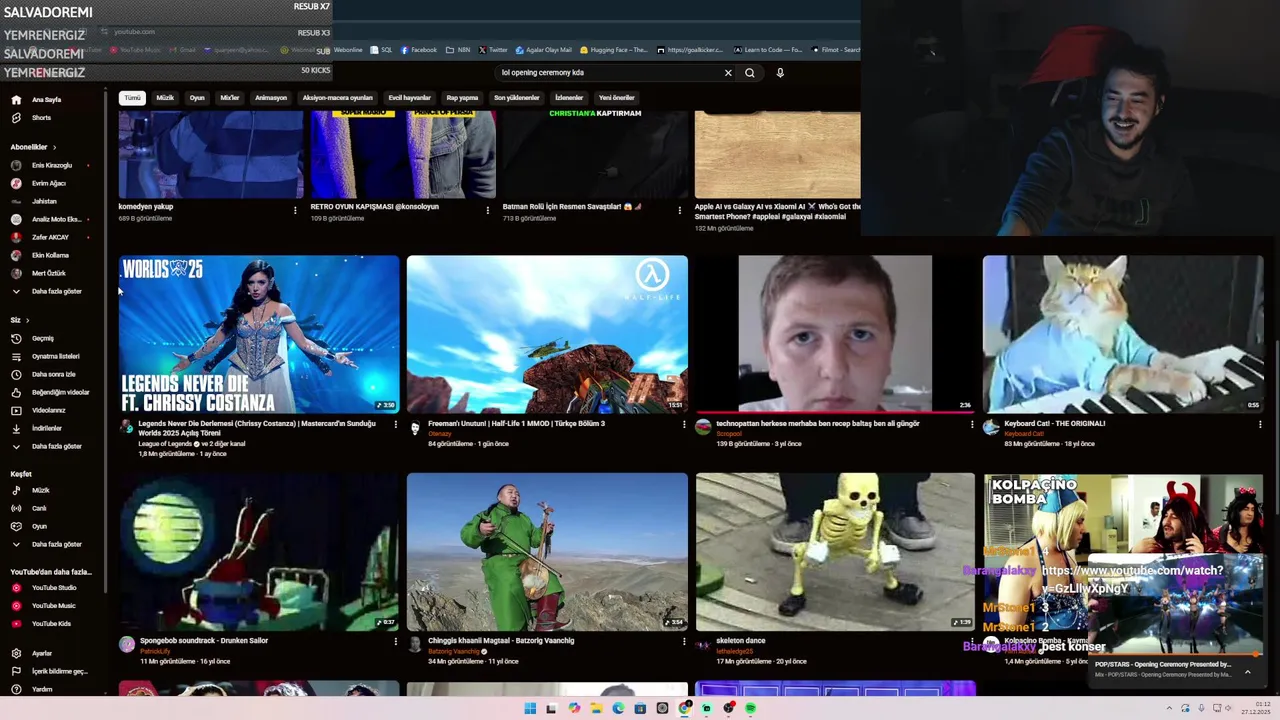This screenshot has height=720, width=1280.
Task: Open Chinggis khaanii Magtaal video thumbnail
Action: pyautogui.click(x=547, y=551)
